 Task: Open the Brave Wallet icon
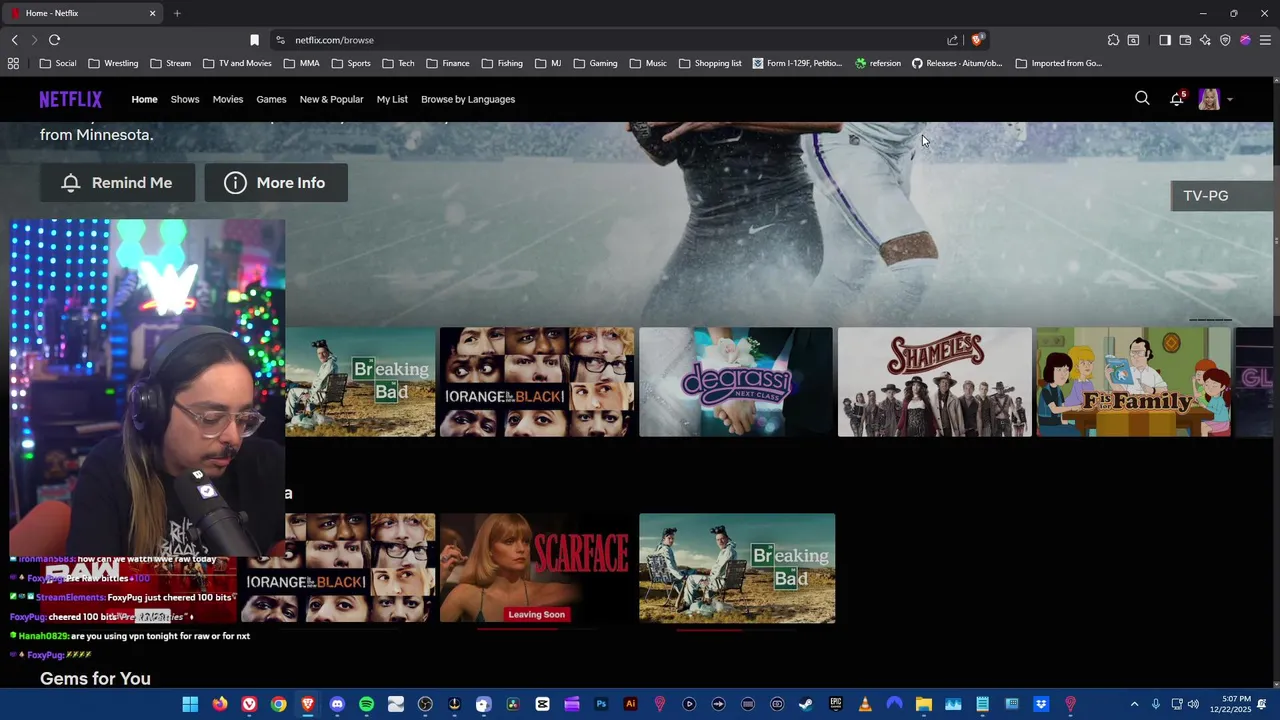point(1185,40)
